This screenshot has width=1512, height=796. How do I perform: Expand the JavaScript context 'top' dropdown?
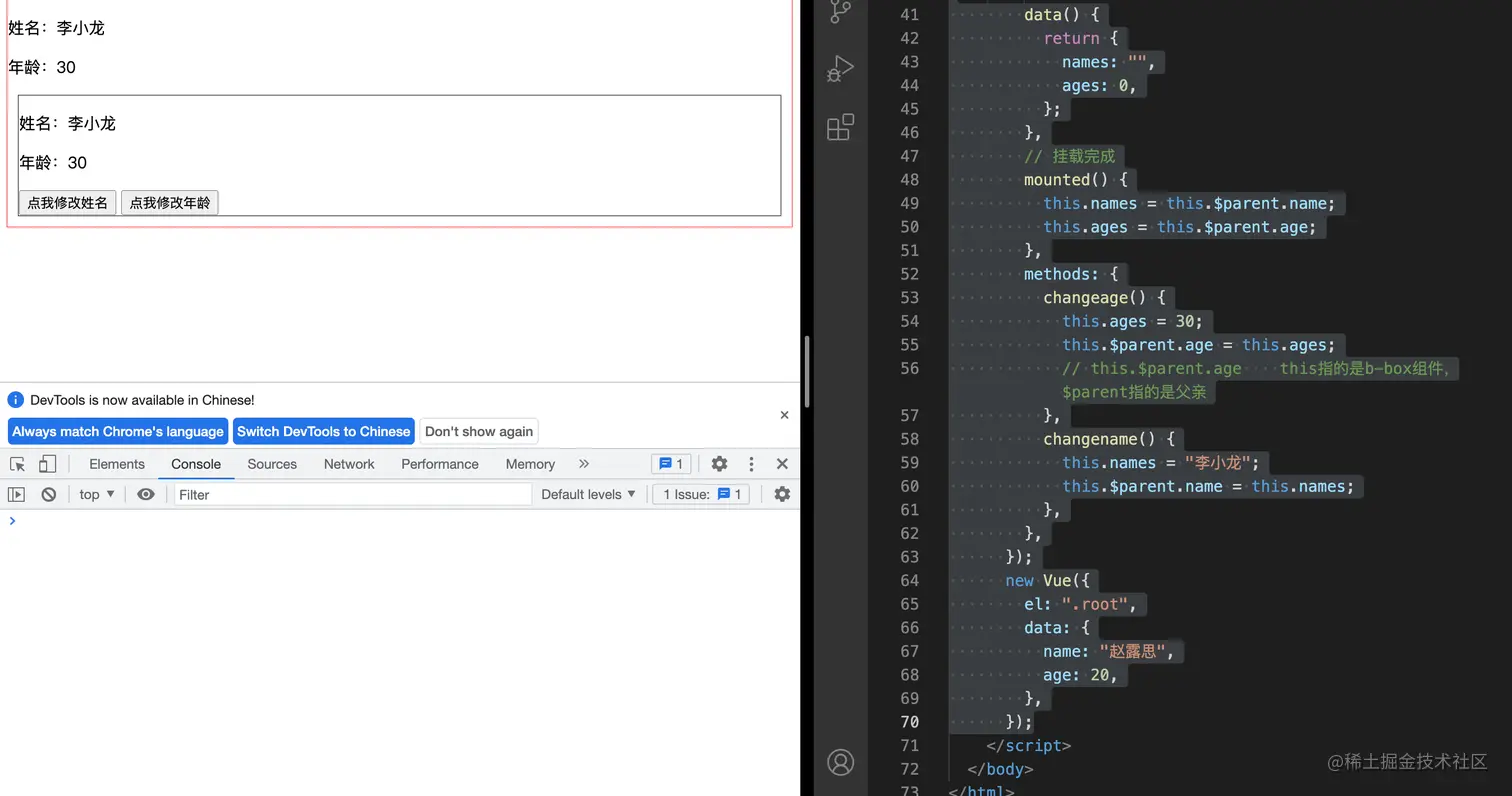(x=97, y=494)
